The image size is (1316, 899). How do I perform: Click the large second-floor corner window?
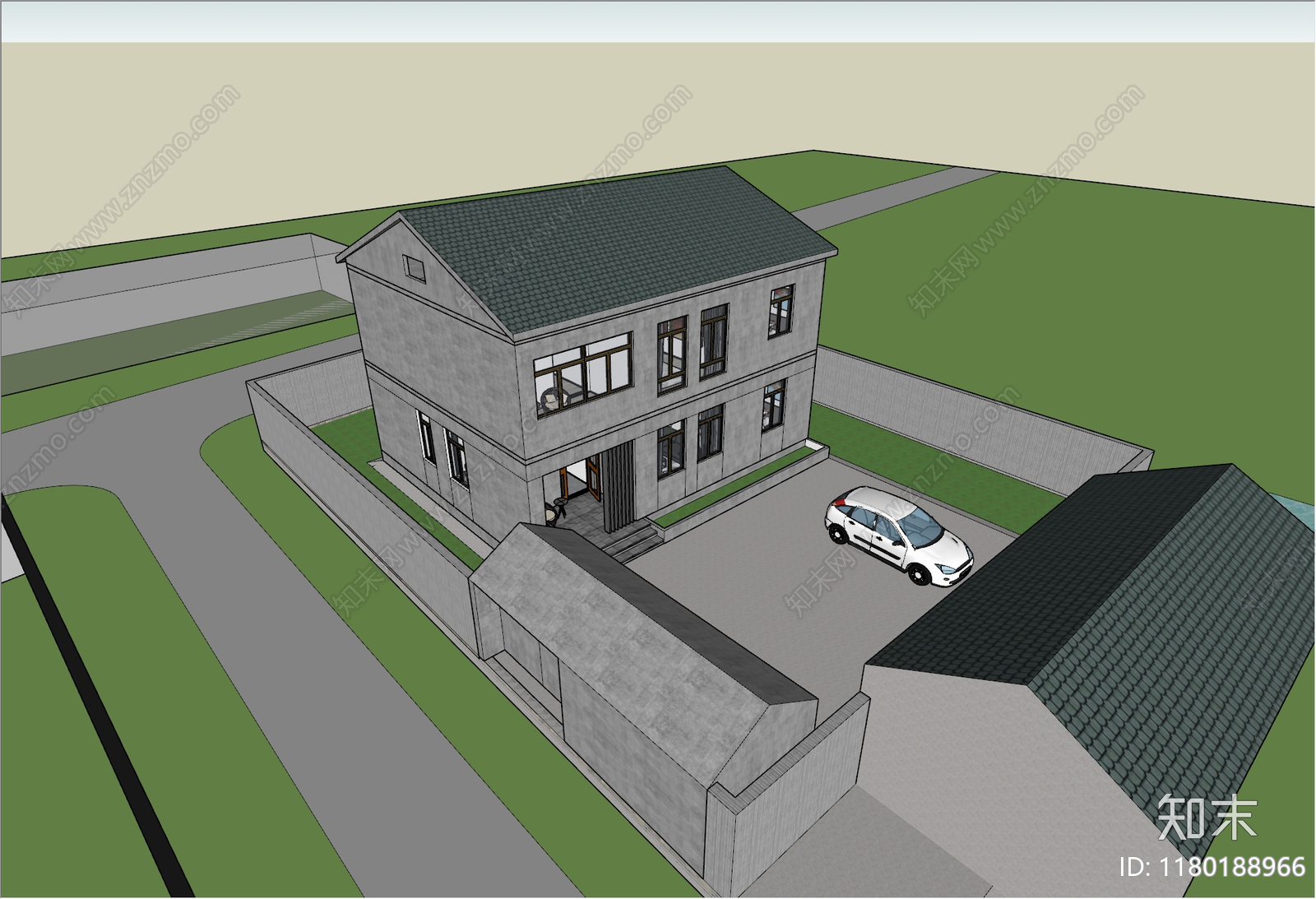(x=583, y=374)
